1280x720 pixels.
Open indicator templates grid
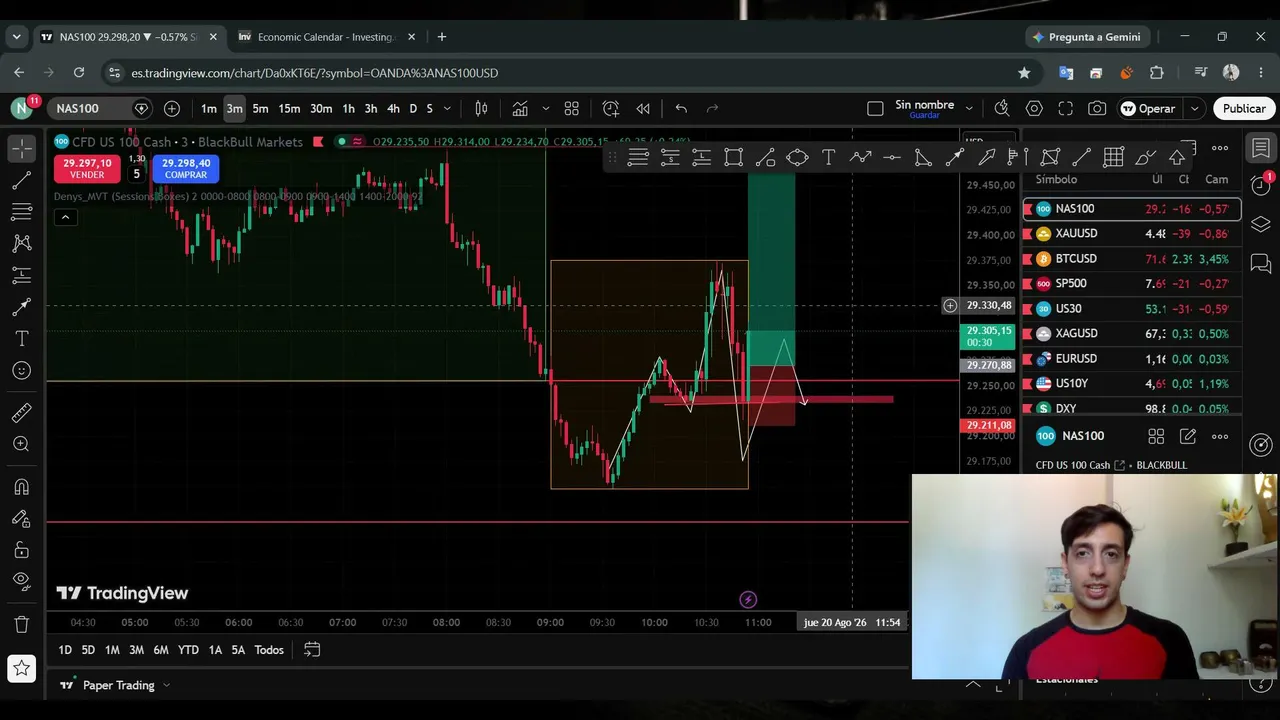point(572,108)
